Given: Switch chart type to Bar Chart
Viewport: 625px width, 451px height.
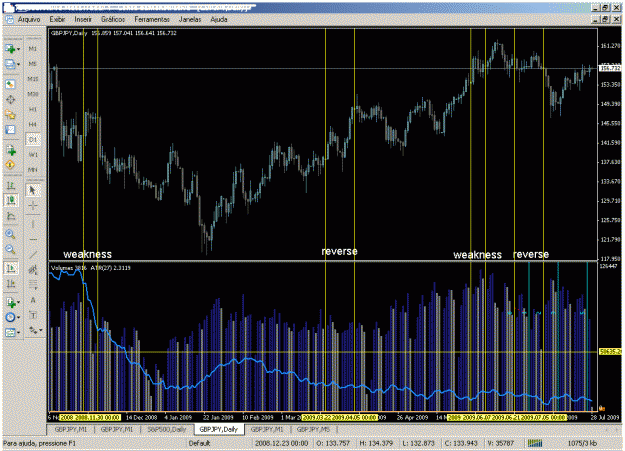Looking at the screenshot, I should pos(10,185).
